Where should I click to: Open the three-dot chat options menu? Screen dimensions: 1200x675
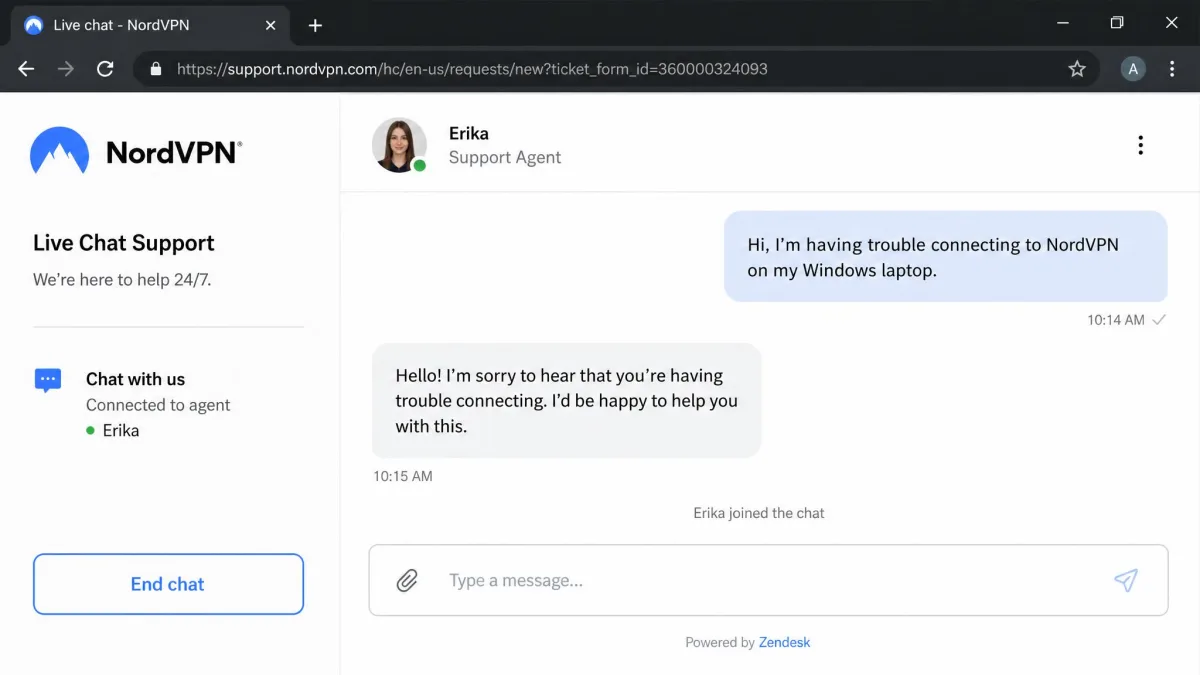(x=1140, y=145)
